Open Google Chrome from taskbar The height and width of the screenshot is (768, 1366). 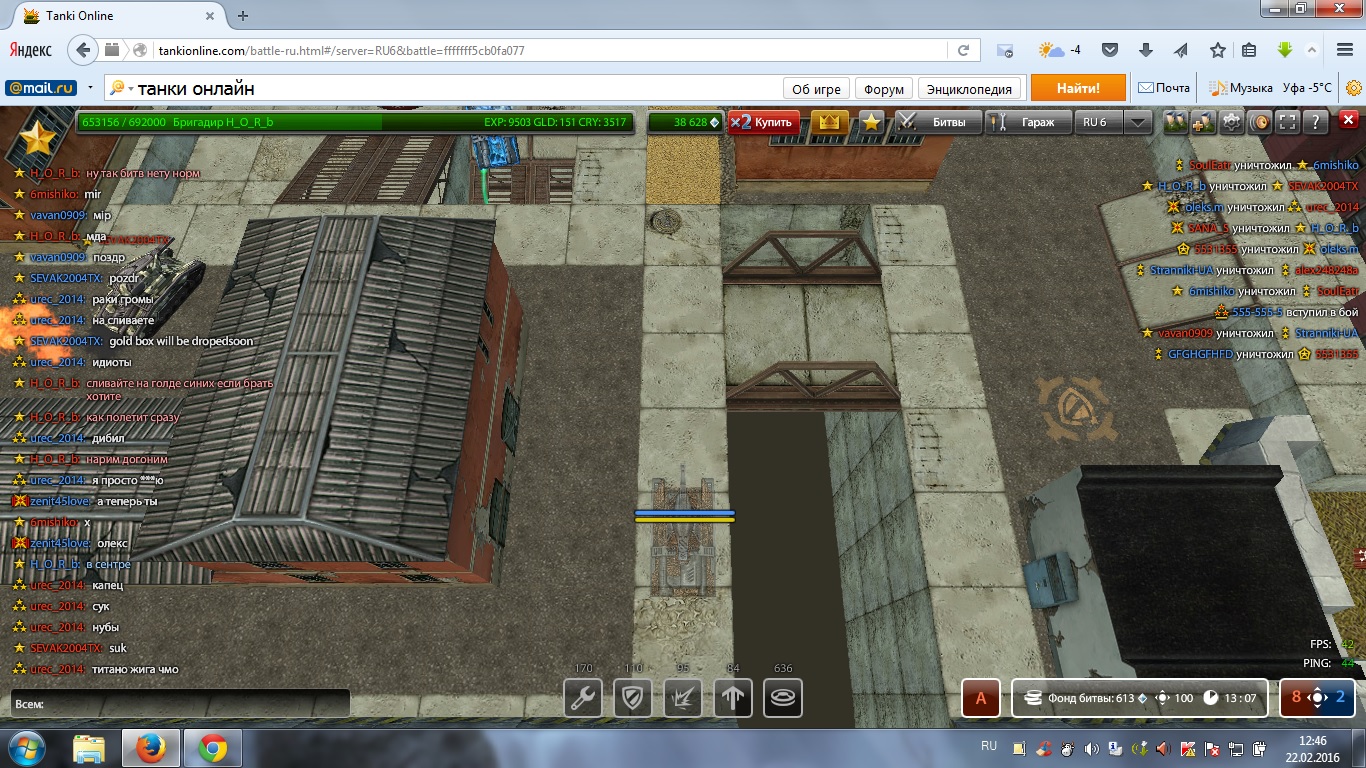212,748
